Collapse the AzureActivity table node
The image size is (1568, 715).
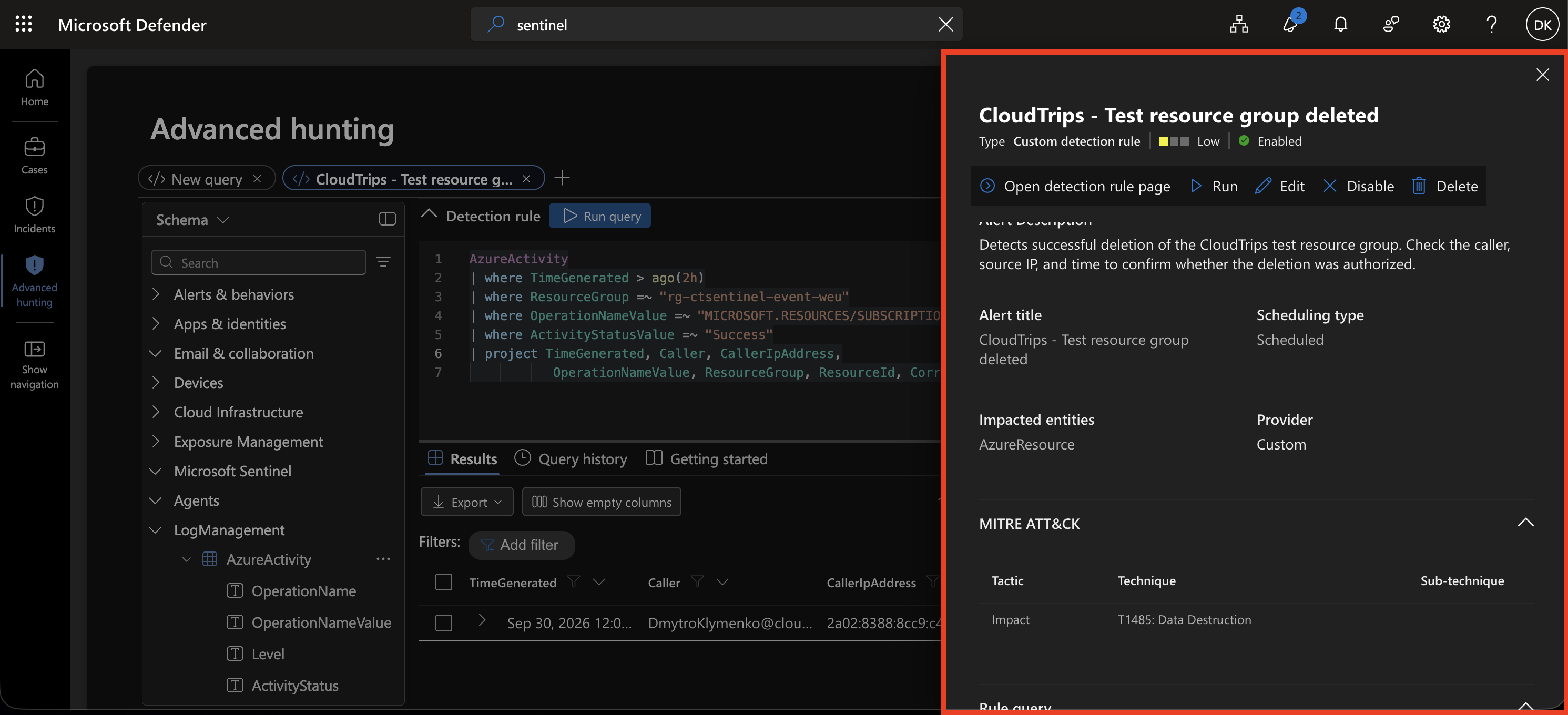coord(187,559)
